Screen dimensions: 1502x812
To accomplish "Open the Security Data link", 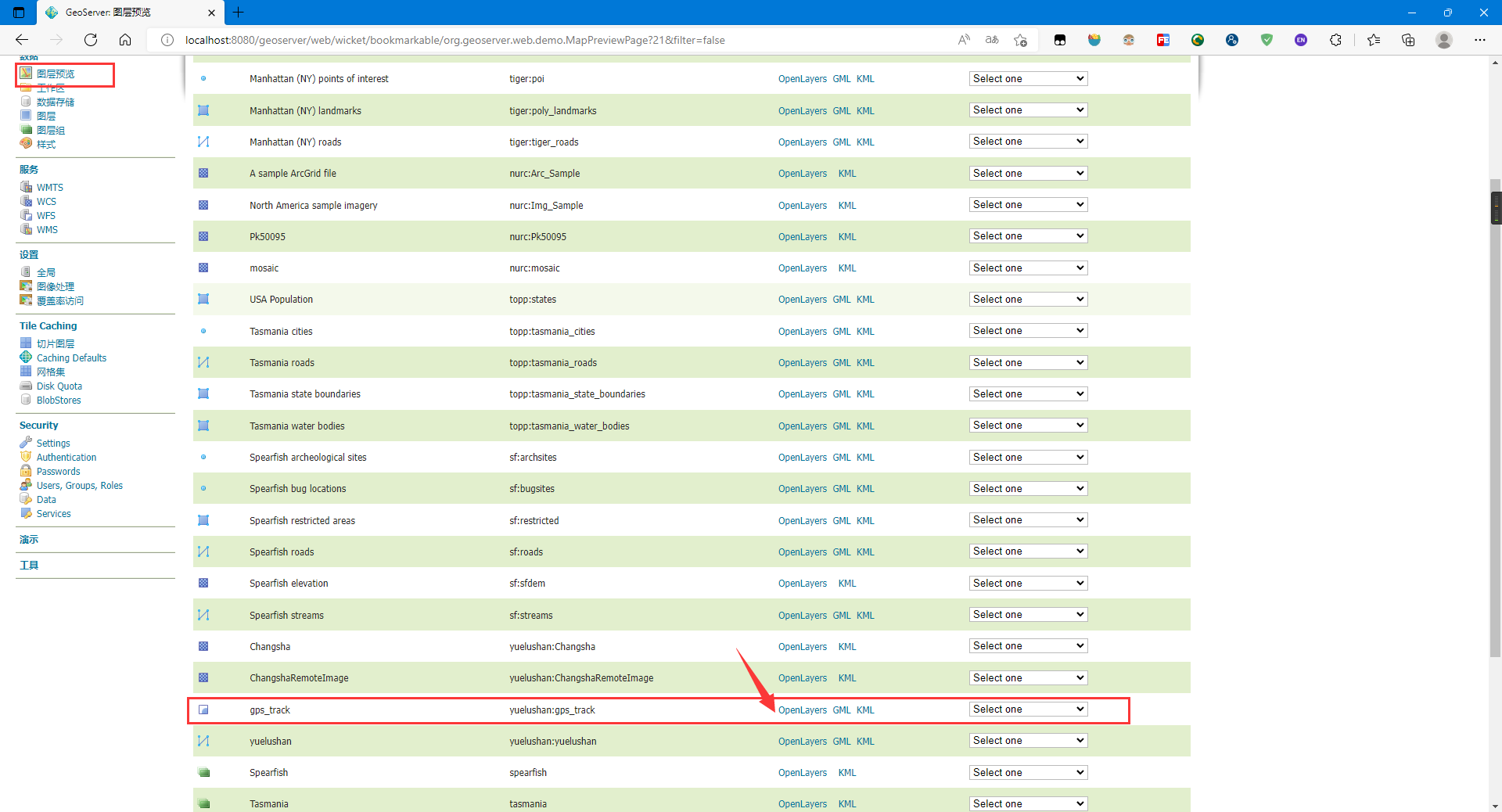I will click(x=46, y=499).
